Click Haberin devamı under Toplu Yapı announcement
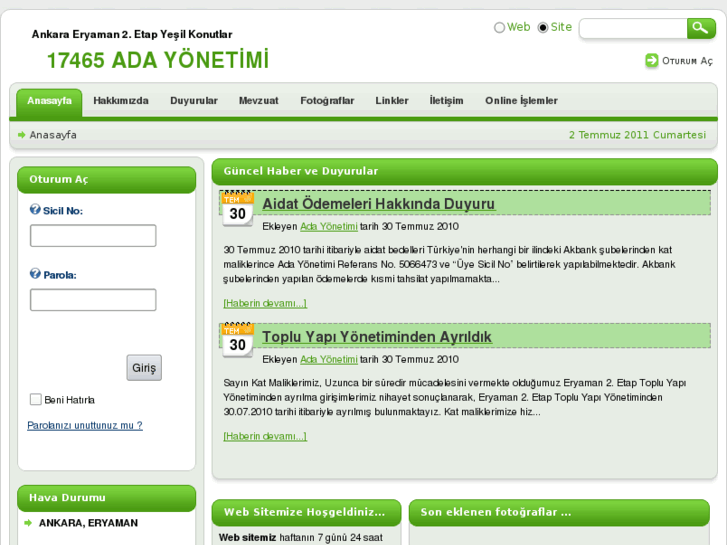 pos(265,436)
